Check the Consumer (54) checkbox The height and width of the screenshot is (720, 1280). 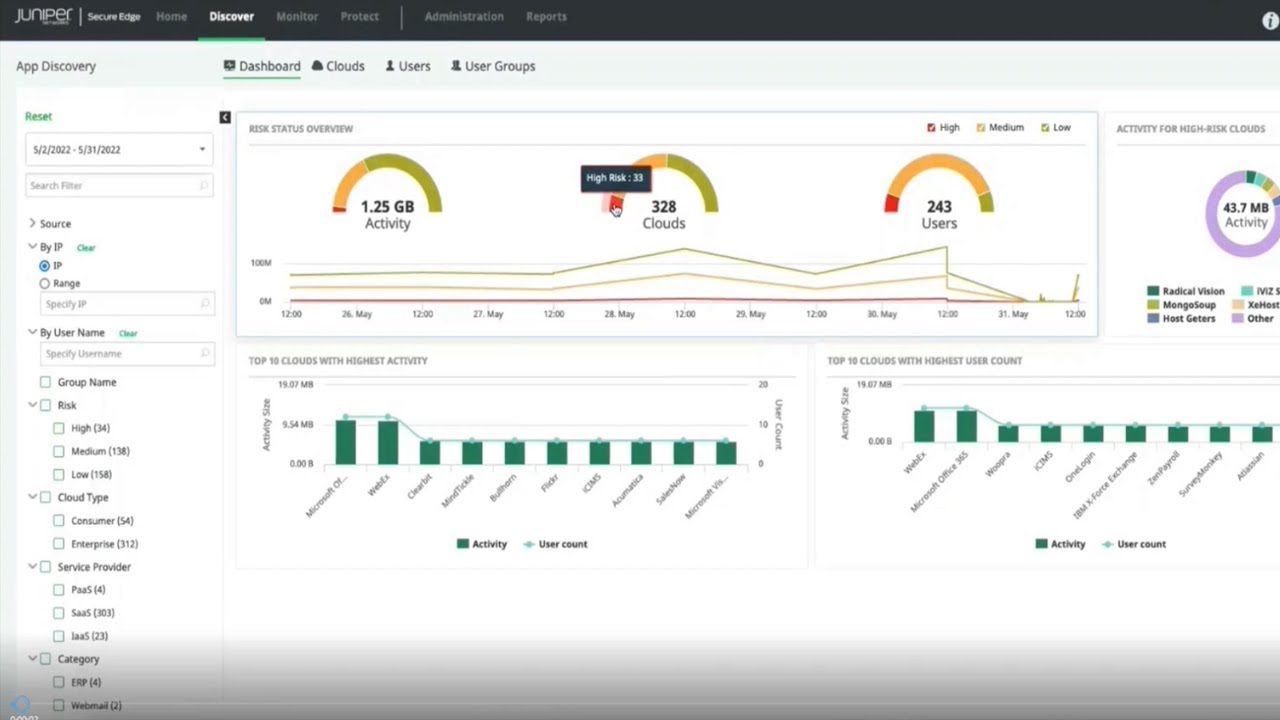click(x=59, y=520)
